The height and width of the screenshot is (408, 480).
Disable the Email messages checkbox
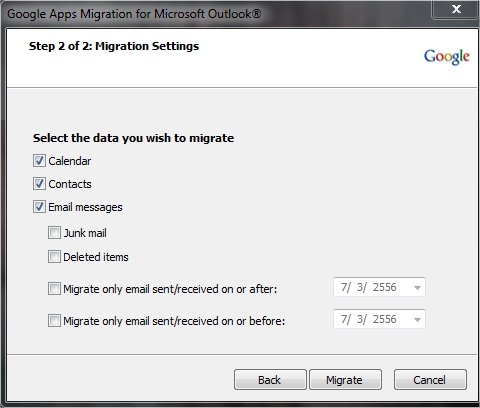(x=39, y=207)
